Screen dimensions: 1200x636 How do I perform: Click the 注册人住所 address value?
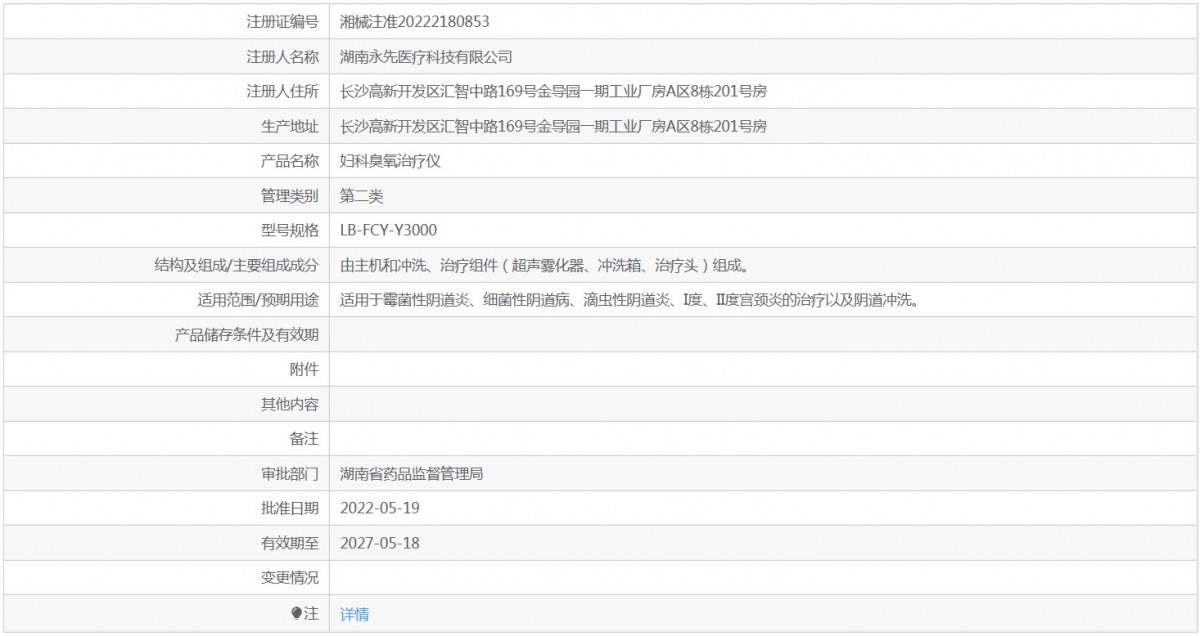point(553,92)
